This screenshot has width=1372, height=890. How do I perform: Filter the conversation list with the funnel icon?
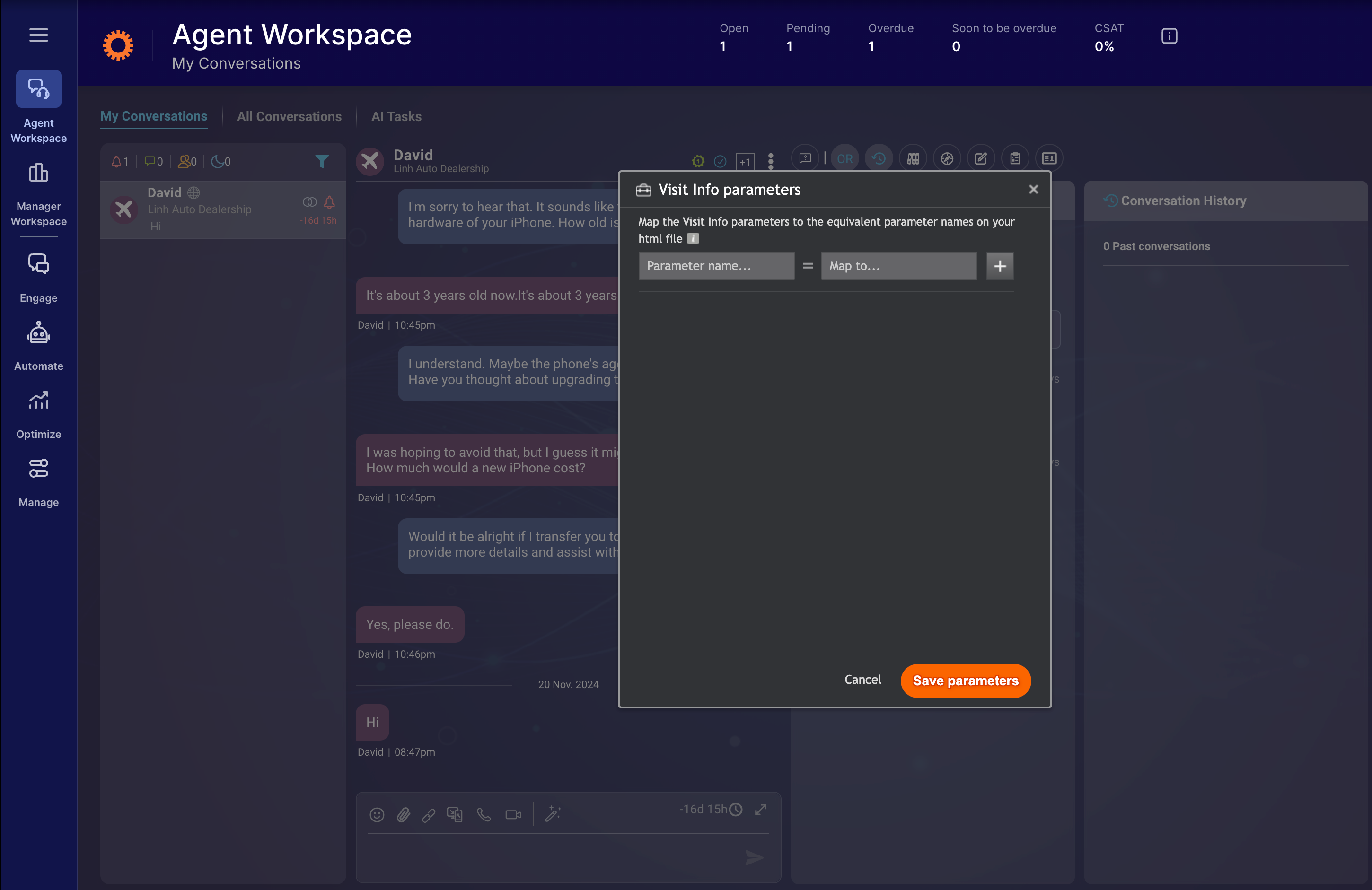[322, 161]
